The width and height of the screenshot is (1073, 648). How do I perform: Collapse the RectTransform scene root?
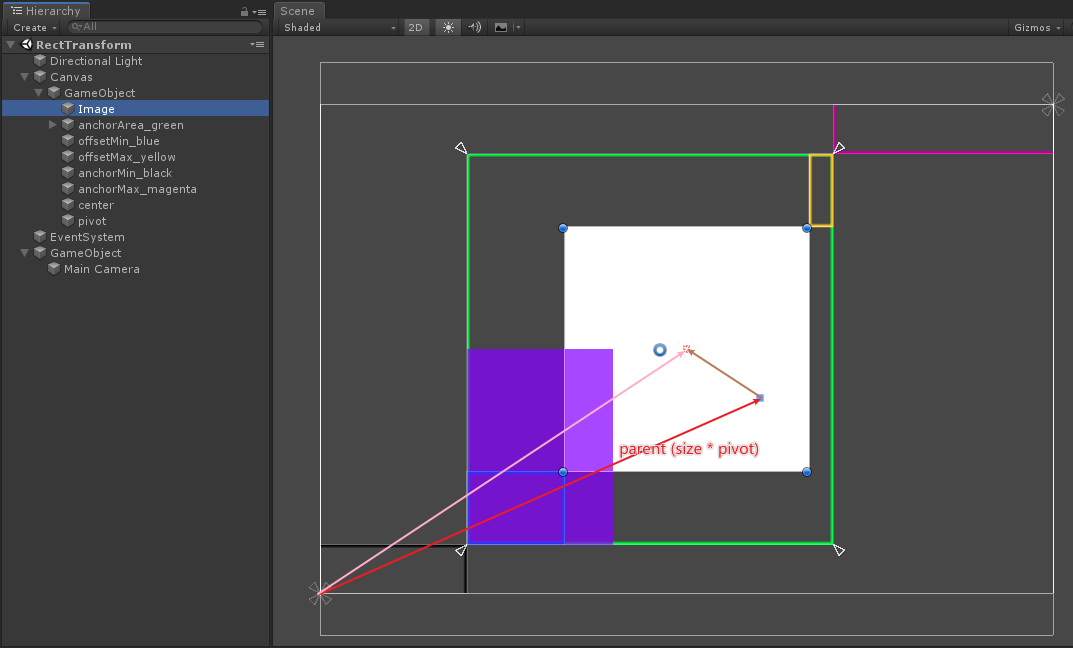[x=10, y=44]
